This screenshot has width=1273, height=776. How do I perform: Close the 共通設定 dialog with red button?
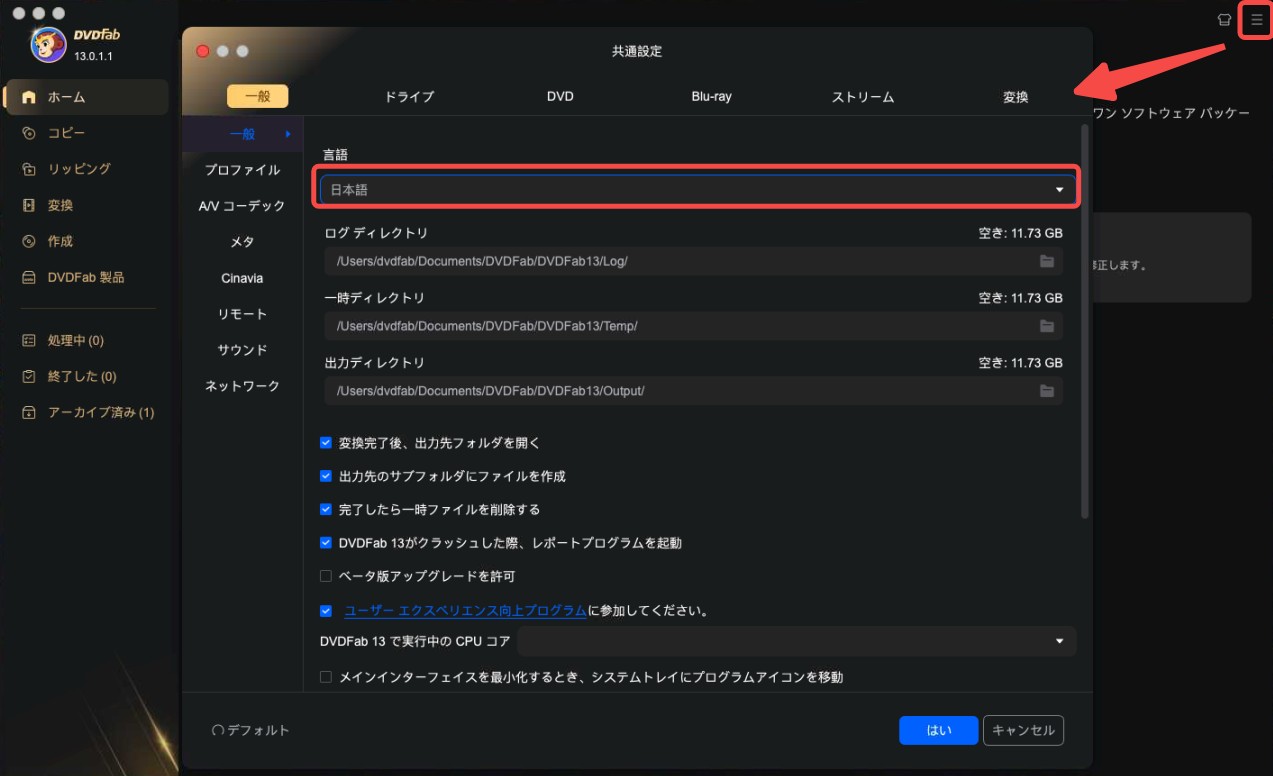(203, 51)
